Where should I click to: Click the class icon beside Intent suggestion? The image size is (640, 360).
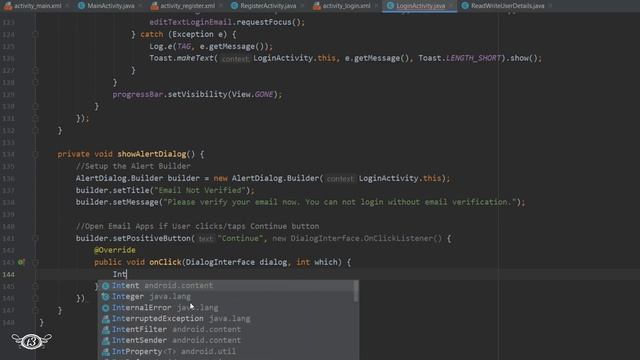coord(106,286)
